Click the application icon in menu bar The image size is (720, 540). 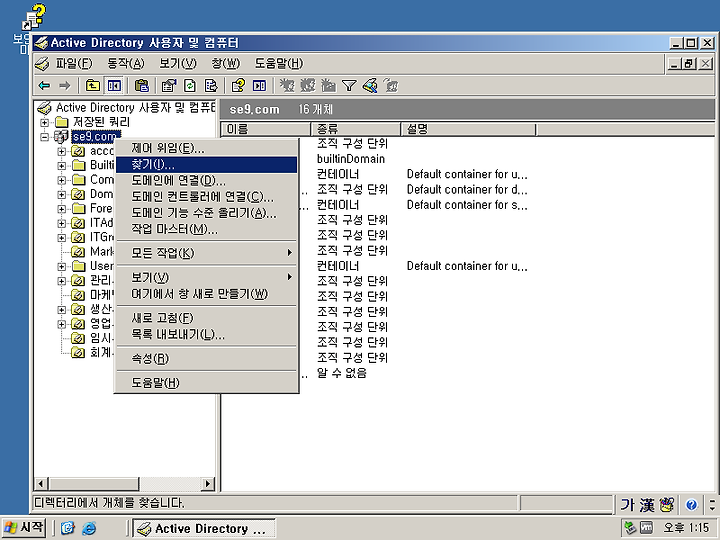click(42, 63)
